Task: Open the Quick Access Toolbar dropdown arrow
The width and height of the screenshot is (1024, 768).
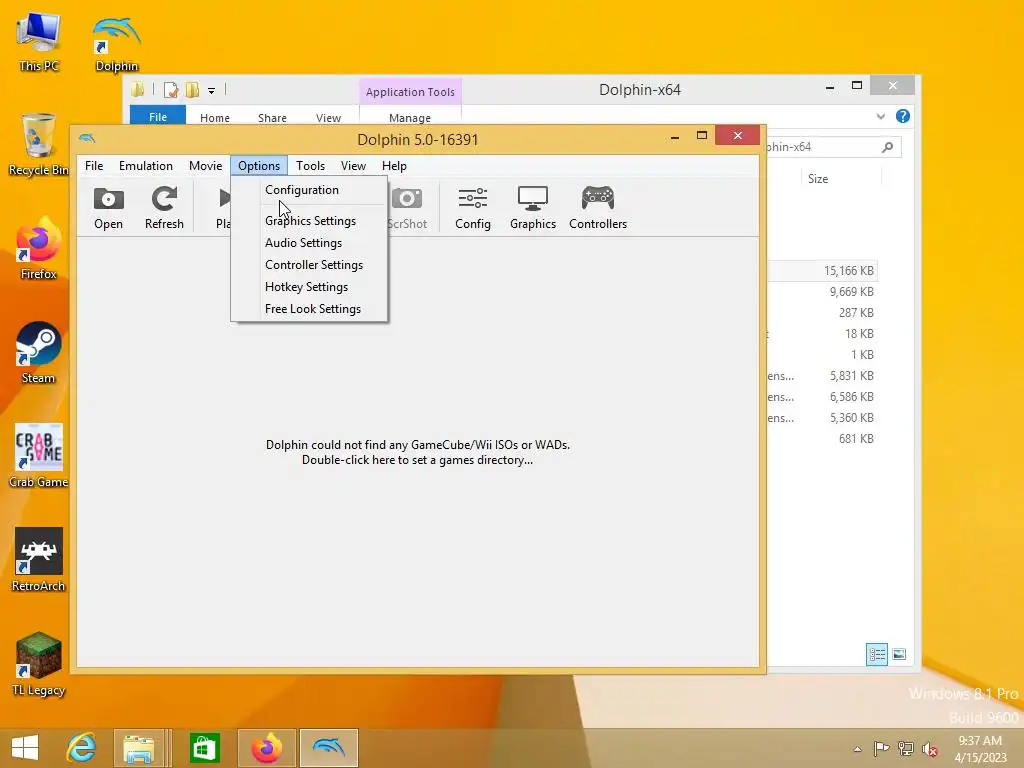Action: click(x=212, y=91)
